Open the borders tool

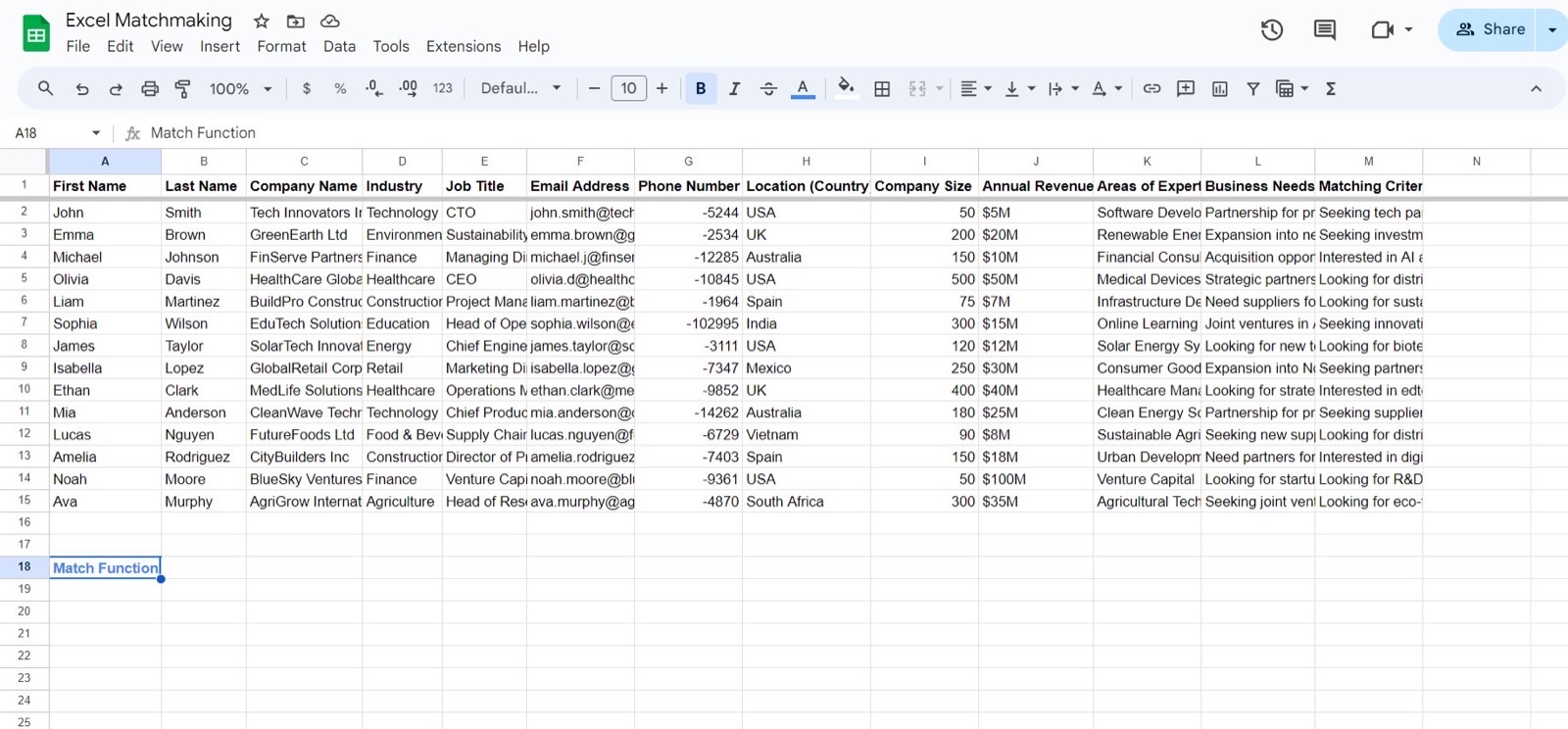pyautogui.click(x=882, y=88)
